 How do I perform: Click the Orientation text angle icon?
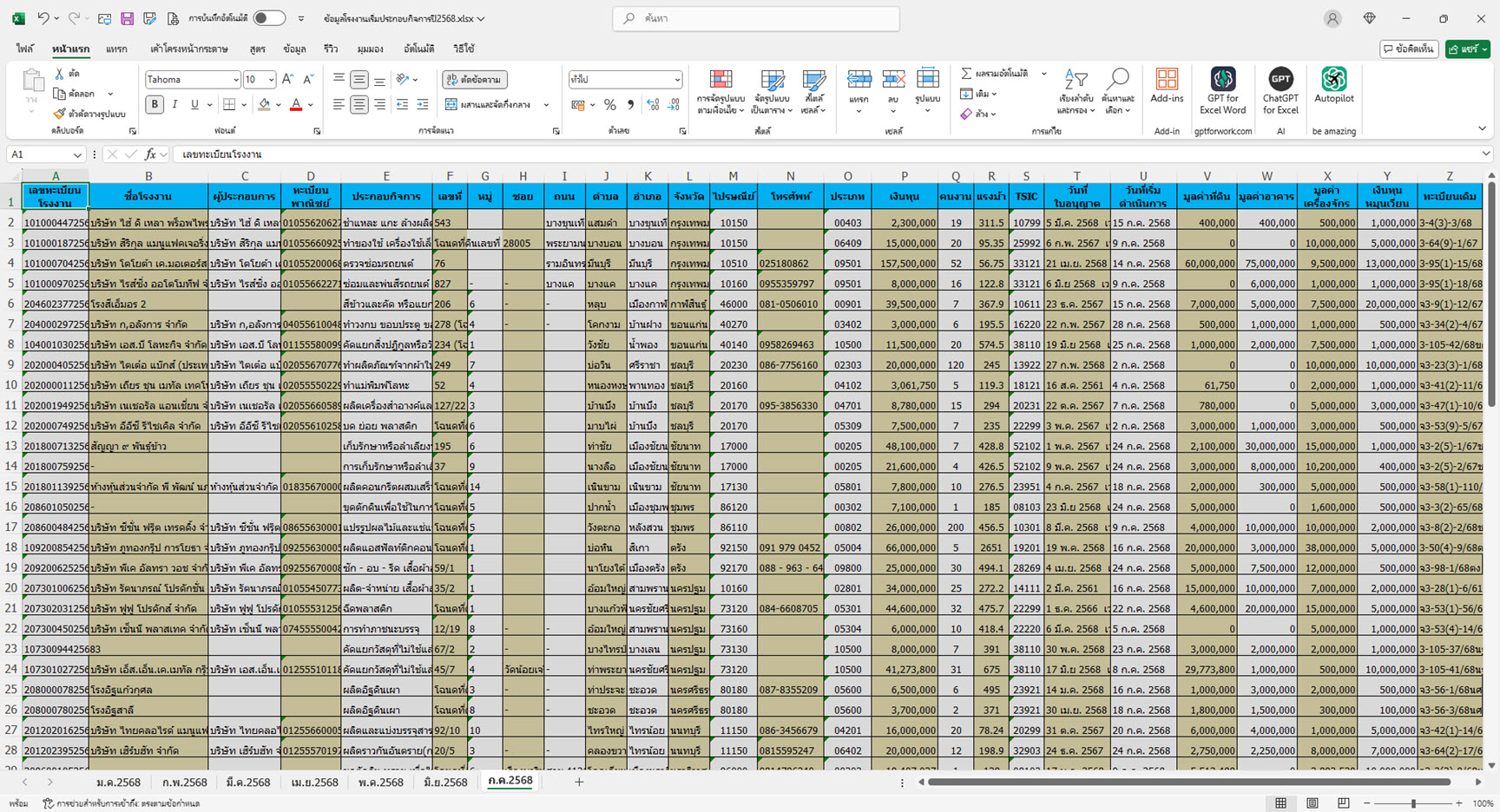tap(403, 79)
